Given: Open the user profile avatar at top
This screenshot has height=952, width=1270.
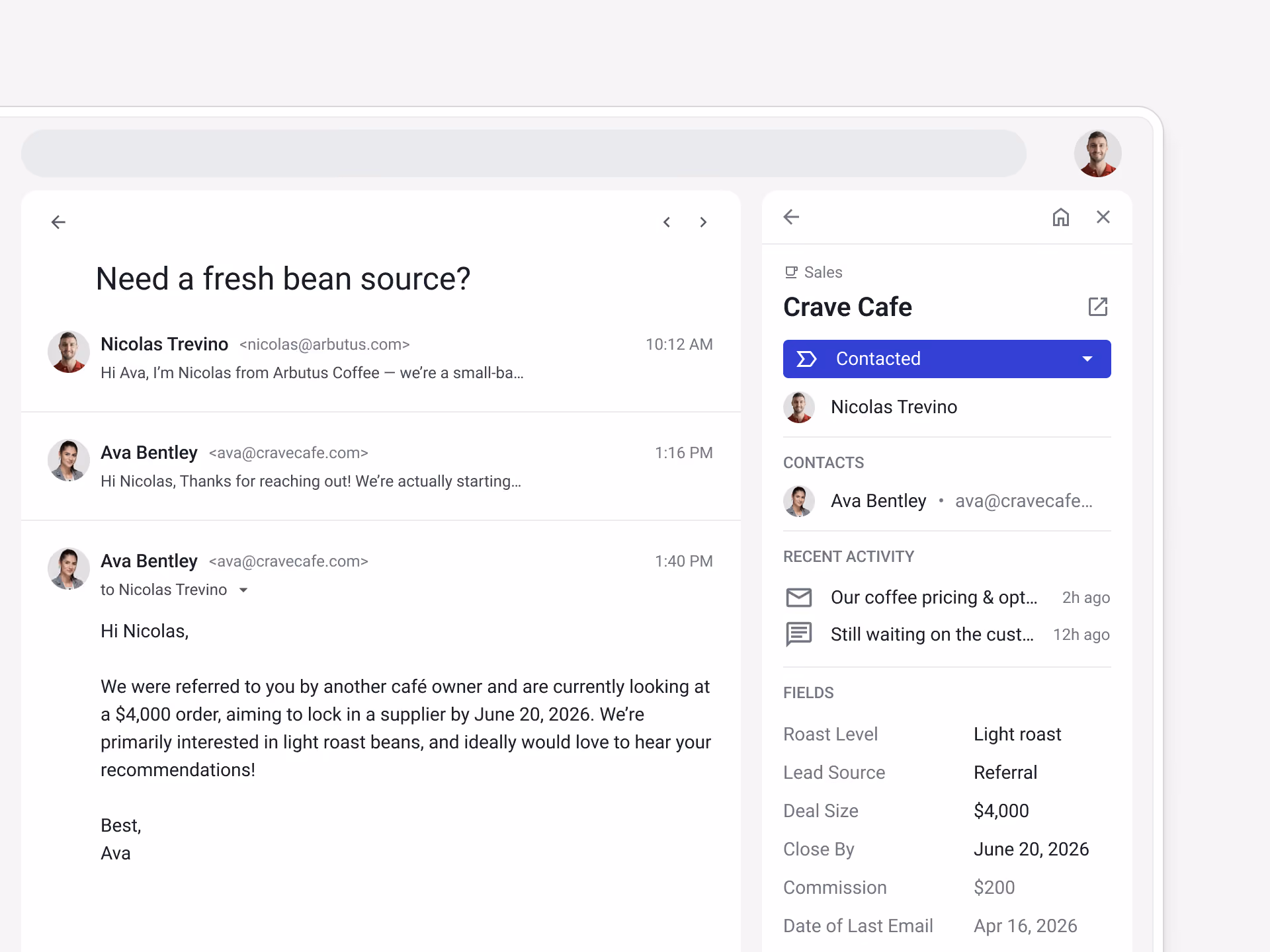Looking at the screenshot, I should (1098, 153).
